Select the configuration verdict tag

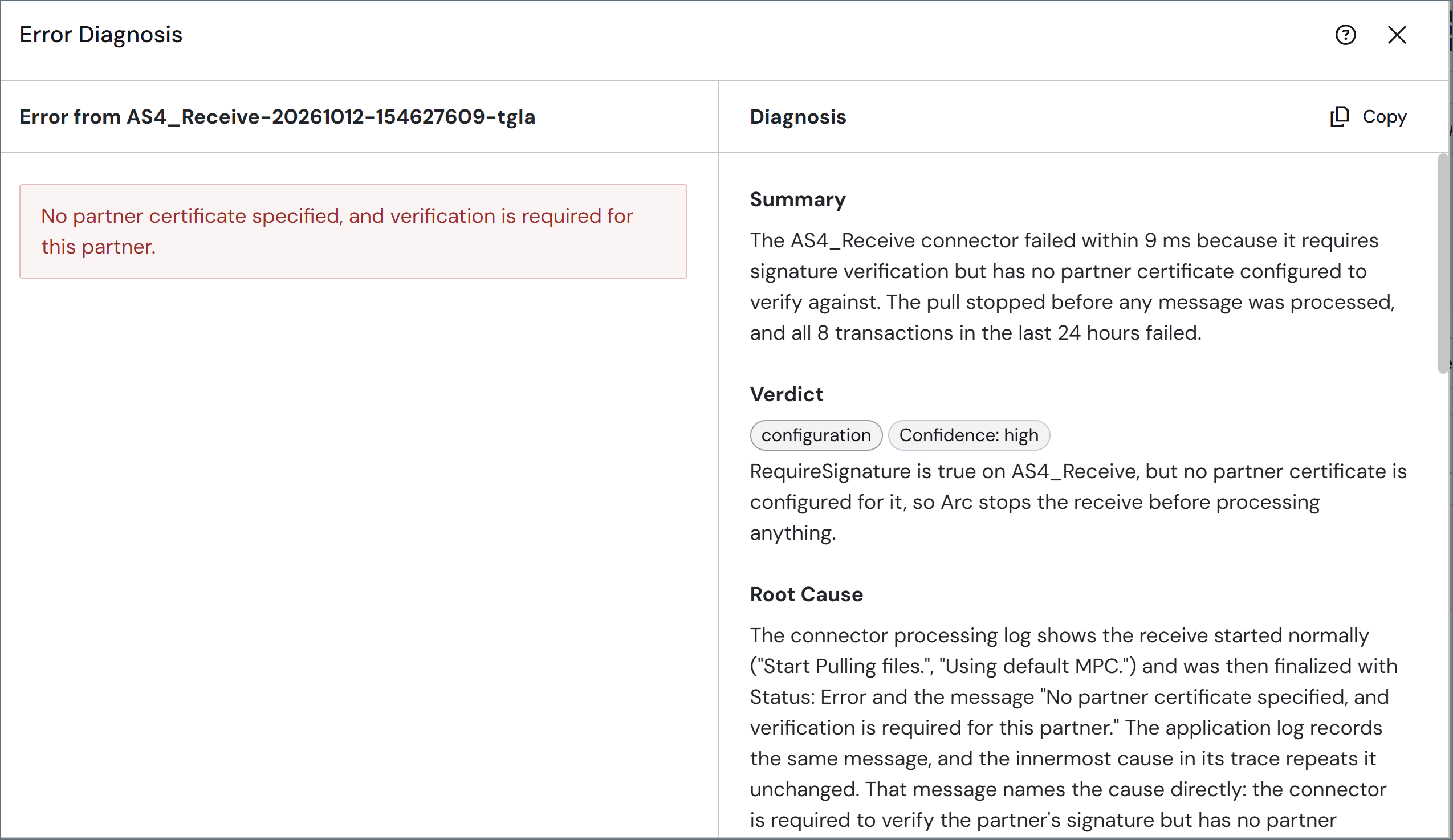coord(816,435)
